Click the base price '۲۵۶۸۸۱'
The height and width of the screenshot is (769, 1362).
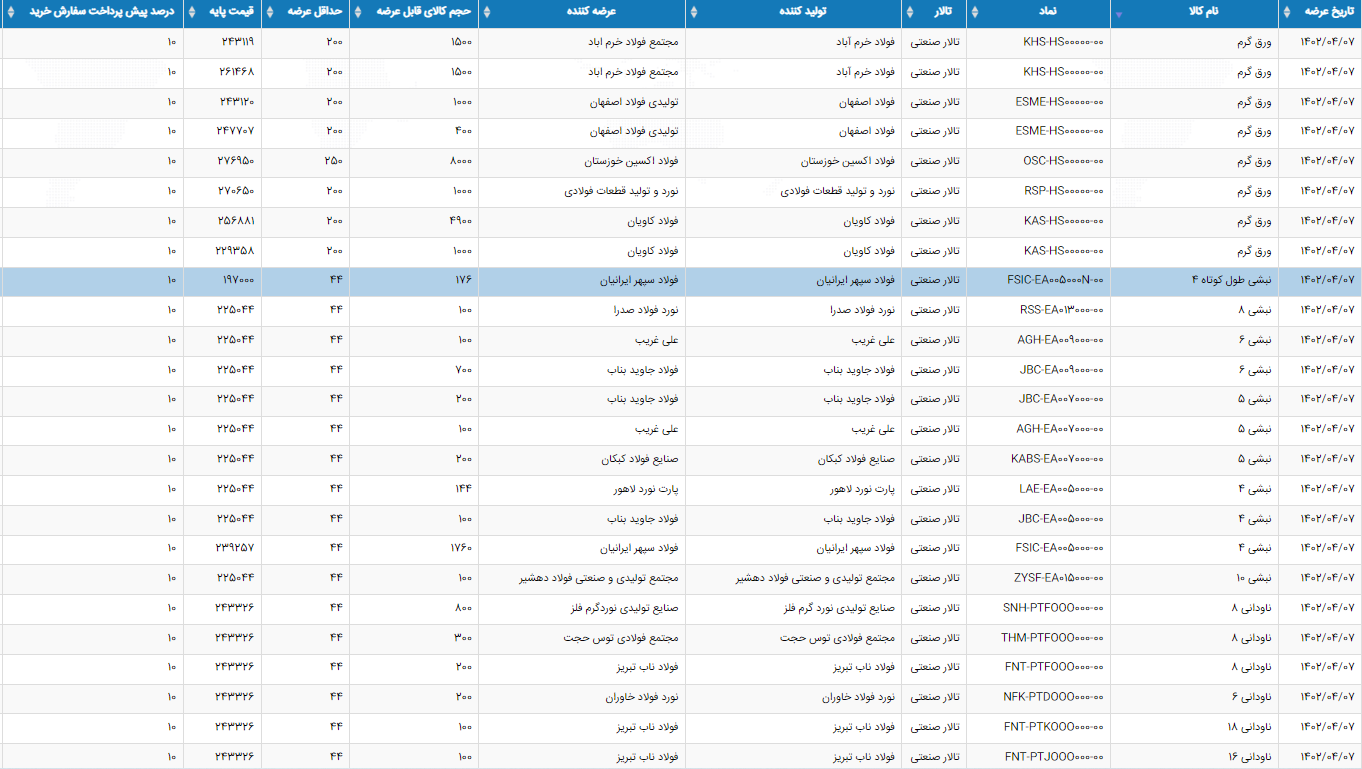click(235, 221)
